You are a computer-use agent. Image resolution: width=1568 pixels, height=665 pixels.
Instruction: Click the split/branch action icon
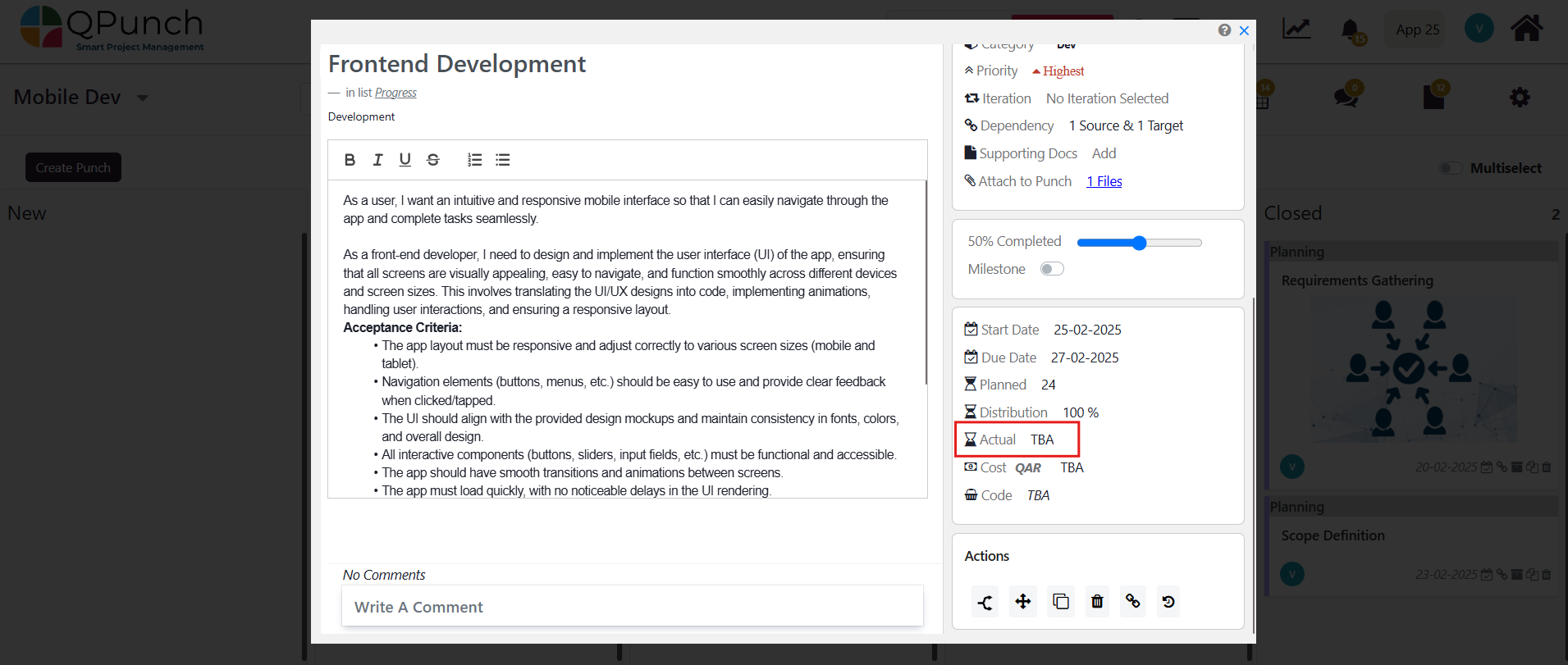point(985,602)
